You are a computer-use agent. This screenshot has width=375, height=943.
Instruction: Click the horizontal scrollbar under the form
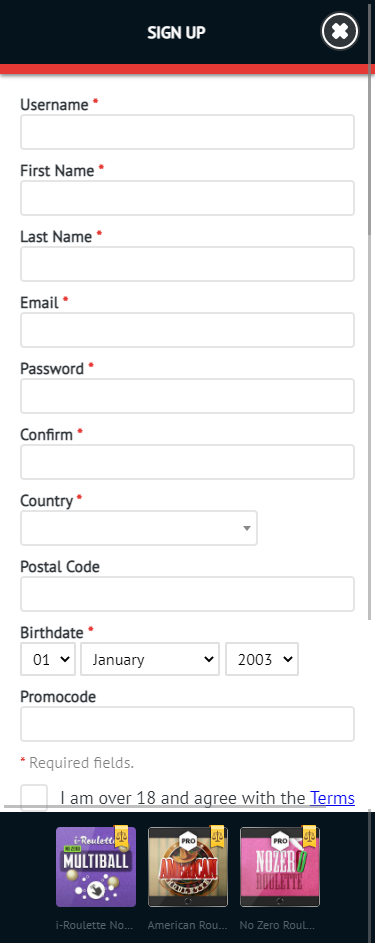(x=165, y=806)
